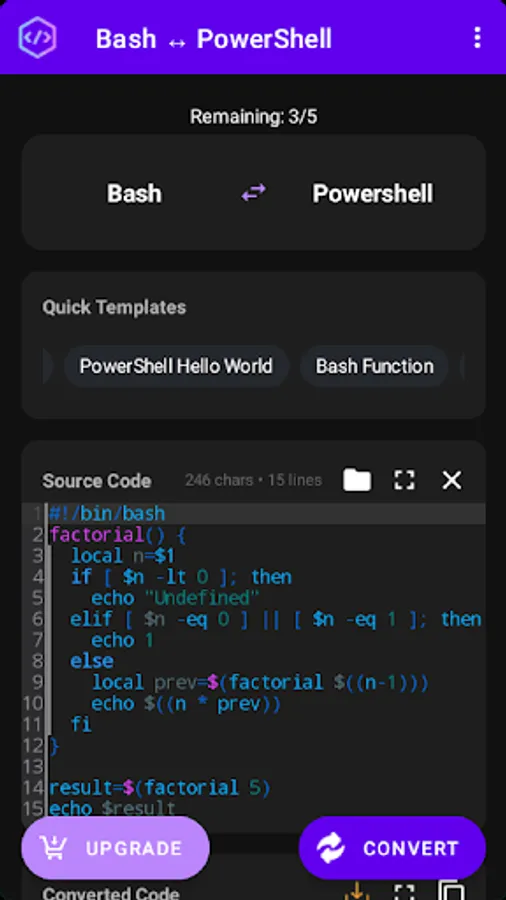Open the three-dot overflow menu
The height and width of the screenshot is (900, 506).
[477, 37]
